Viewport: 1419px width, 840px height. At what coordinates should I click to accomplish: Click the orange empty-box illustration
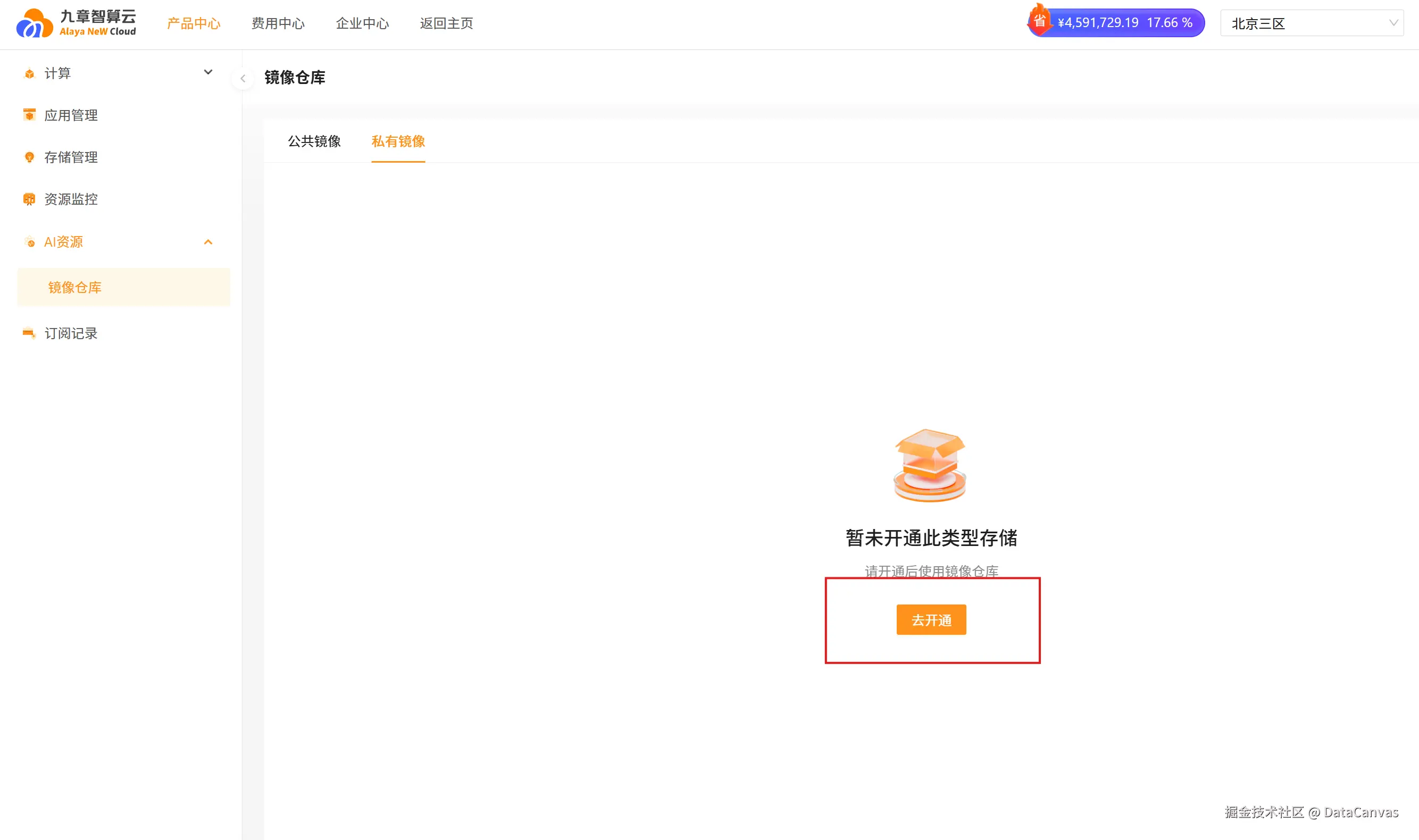[x=930, y=465]
